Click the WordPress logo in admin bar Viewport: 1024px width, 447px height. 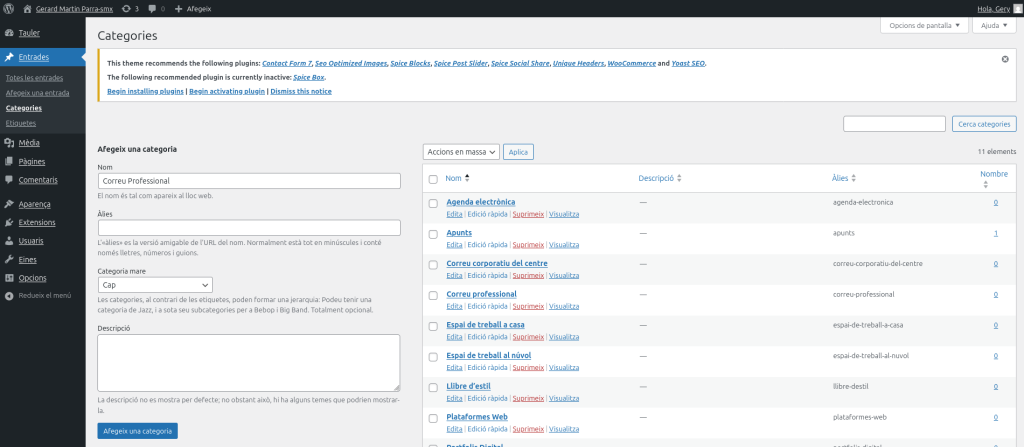point(8,8)
